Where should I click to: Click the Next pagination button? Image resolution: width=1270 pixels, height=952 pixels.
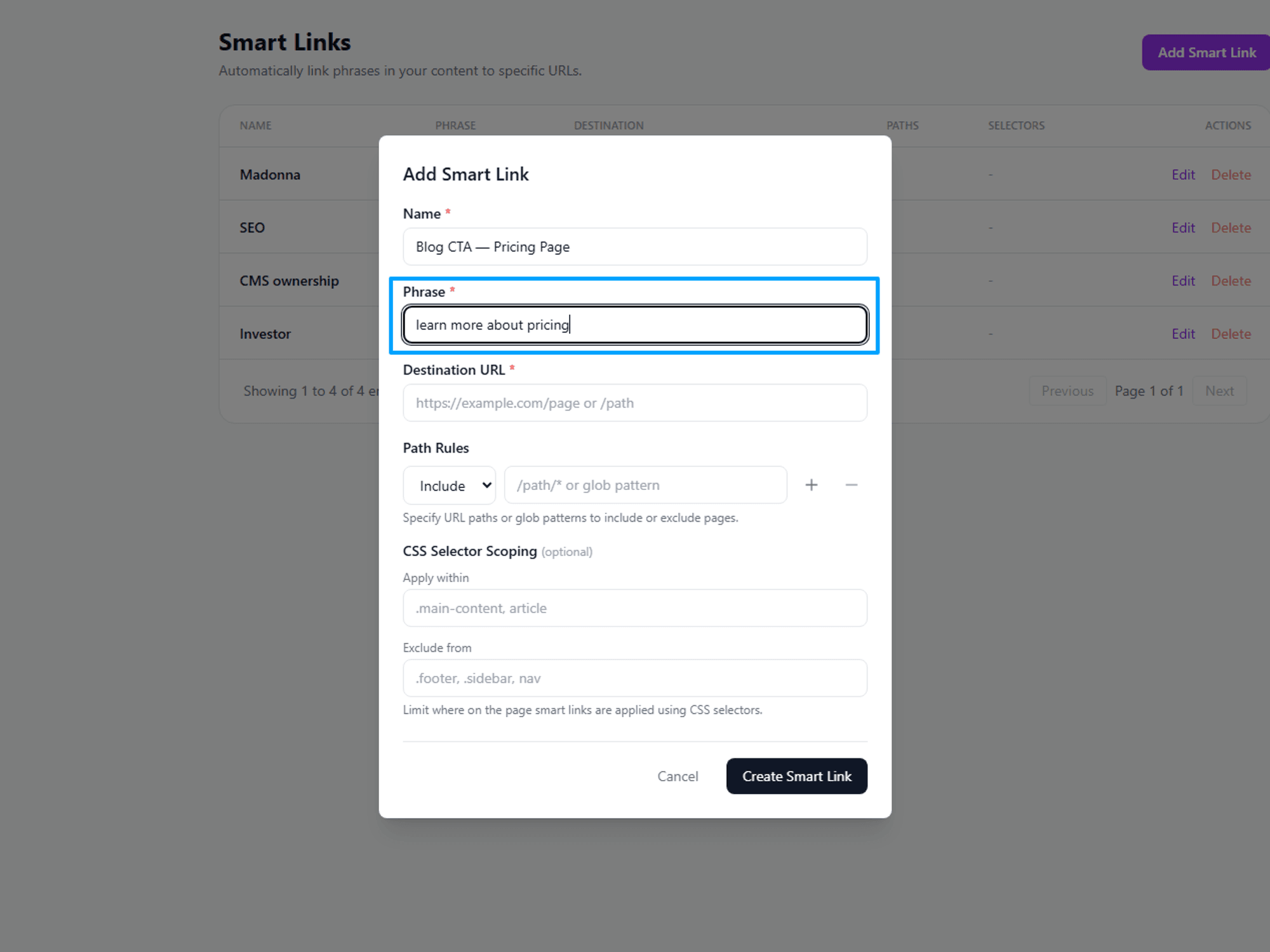[x=1219, y=391]
